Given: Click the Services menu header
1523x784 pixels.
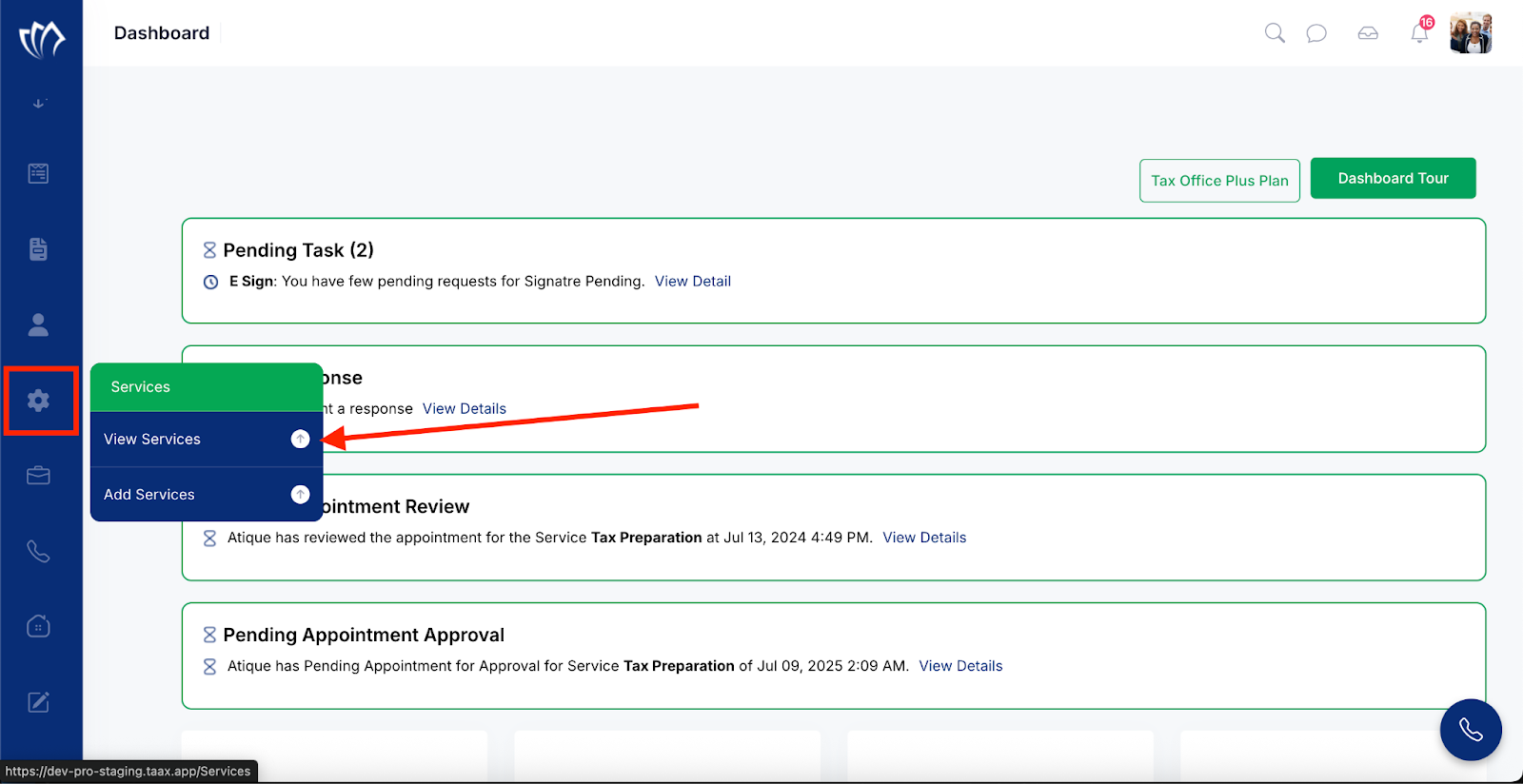Looking at the screenshot, I should (207, 387).
